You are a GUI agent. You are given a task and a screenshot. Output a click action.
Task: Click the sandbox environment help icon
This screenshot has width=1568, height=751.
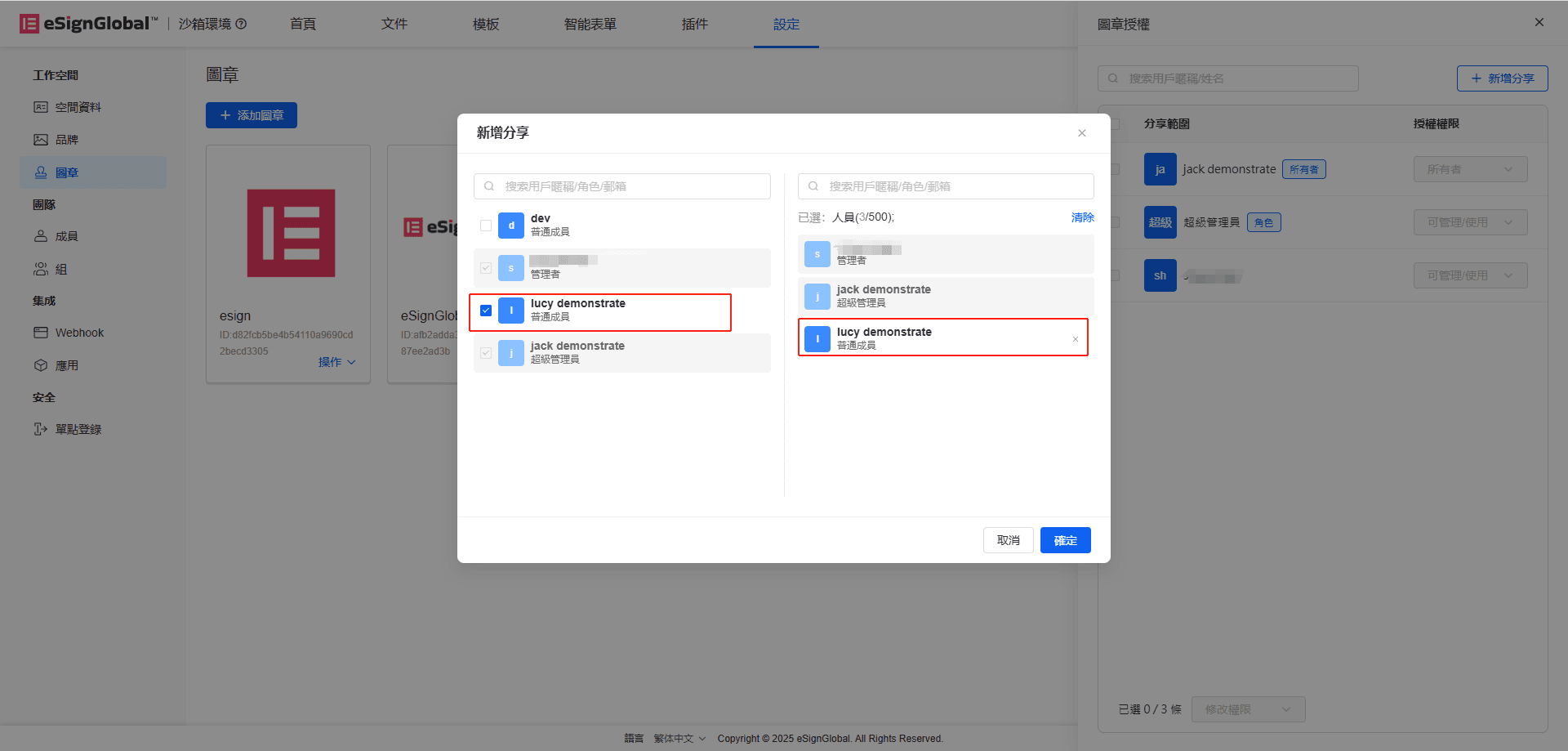click(x=241, y=24)
